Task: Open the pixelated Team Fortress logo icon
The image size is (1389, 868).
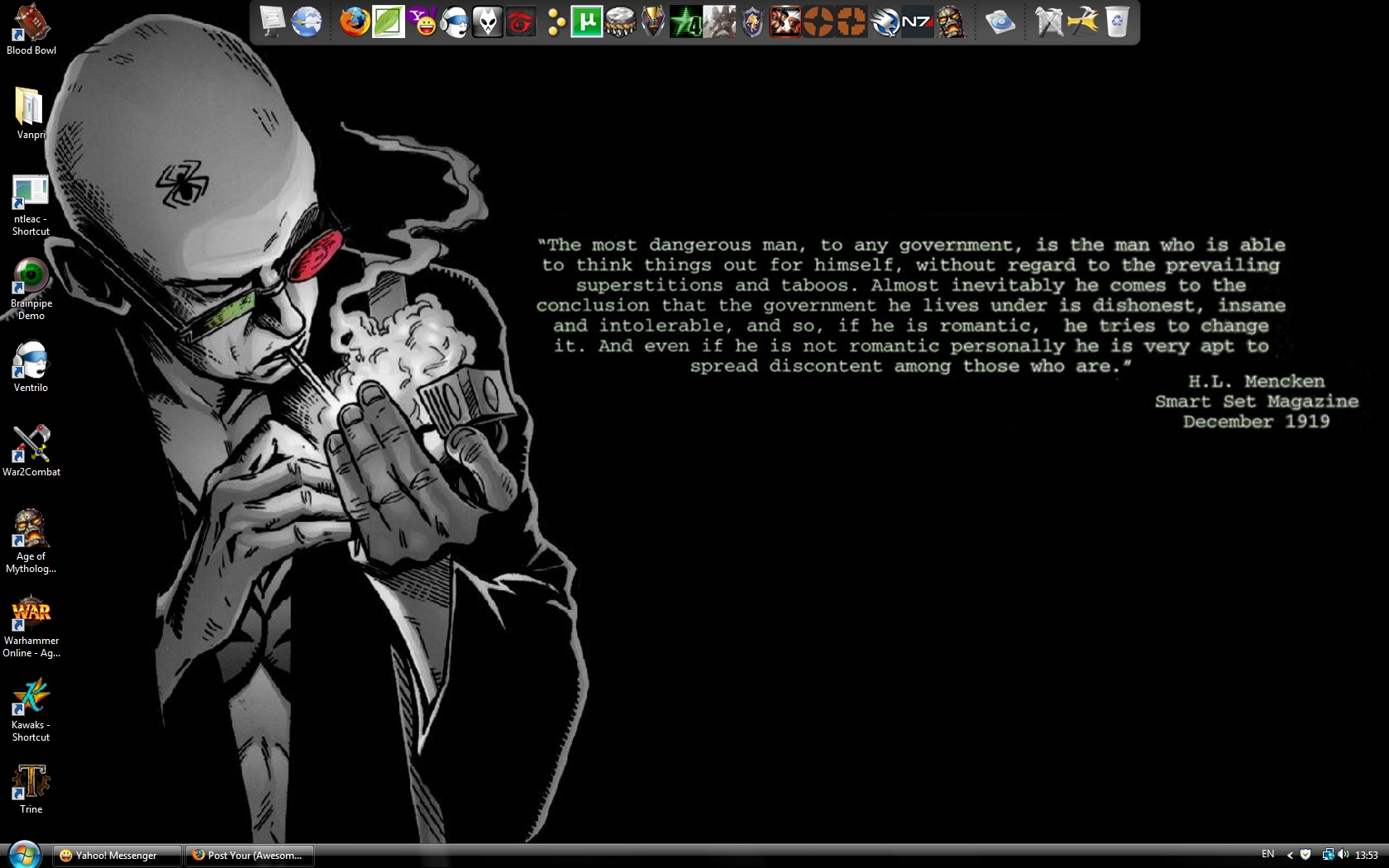Action: pos(852,21)
